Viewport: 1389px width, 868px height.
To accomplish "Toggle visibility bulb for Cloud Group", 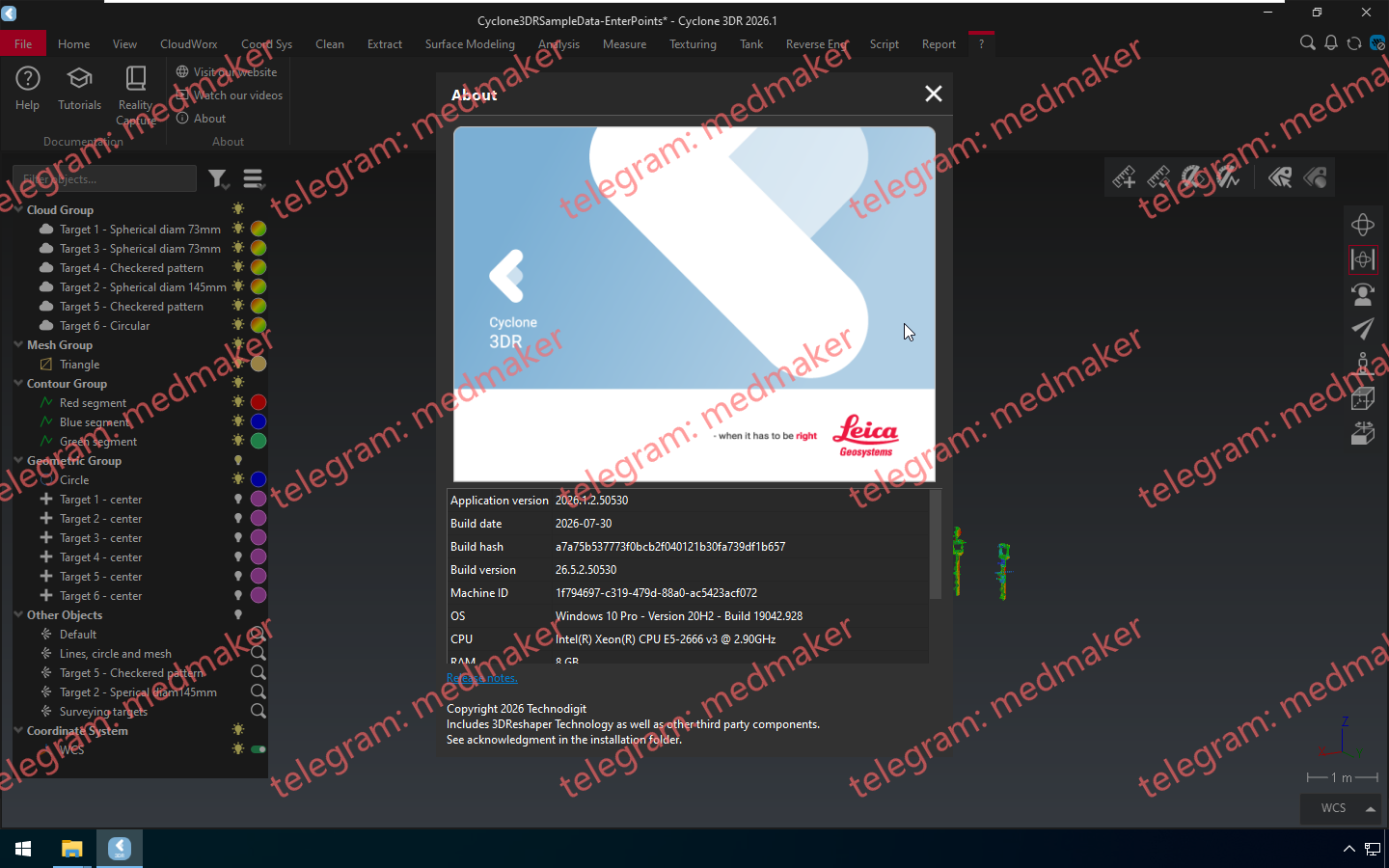I will tap(238, 209).
